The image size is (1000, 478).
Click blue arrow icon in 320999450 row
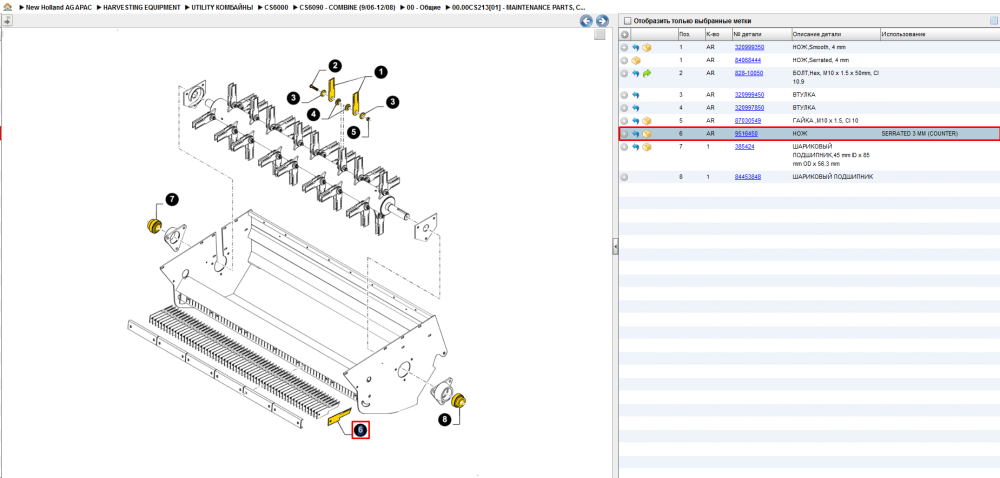click(636, 95)
